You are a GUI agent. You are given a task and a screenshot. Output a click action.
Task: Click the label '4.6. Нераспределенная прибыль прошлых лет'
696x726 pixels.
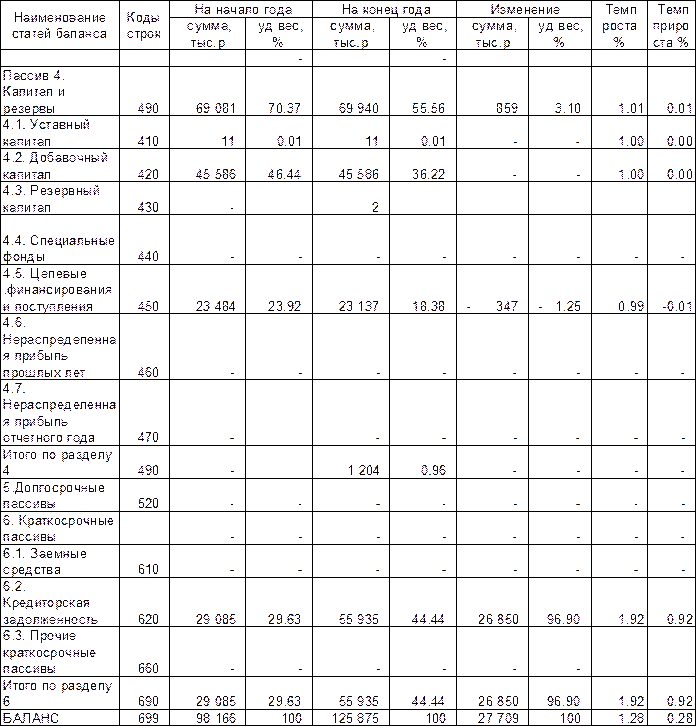click(x=59, y=347)
